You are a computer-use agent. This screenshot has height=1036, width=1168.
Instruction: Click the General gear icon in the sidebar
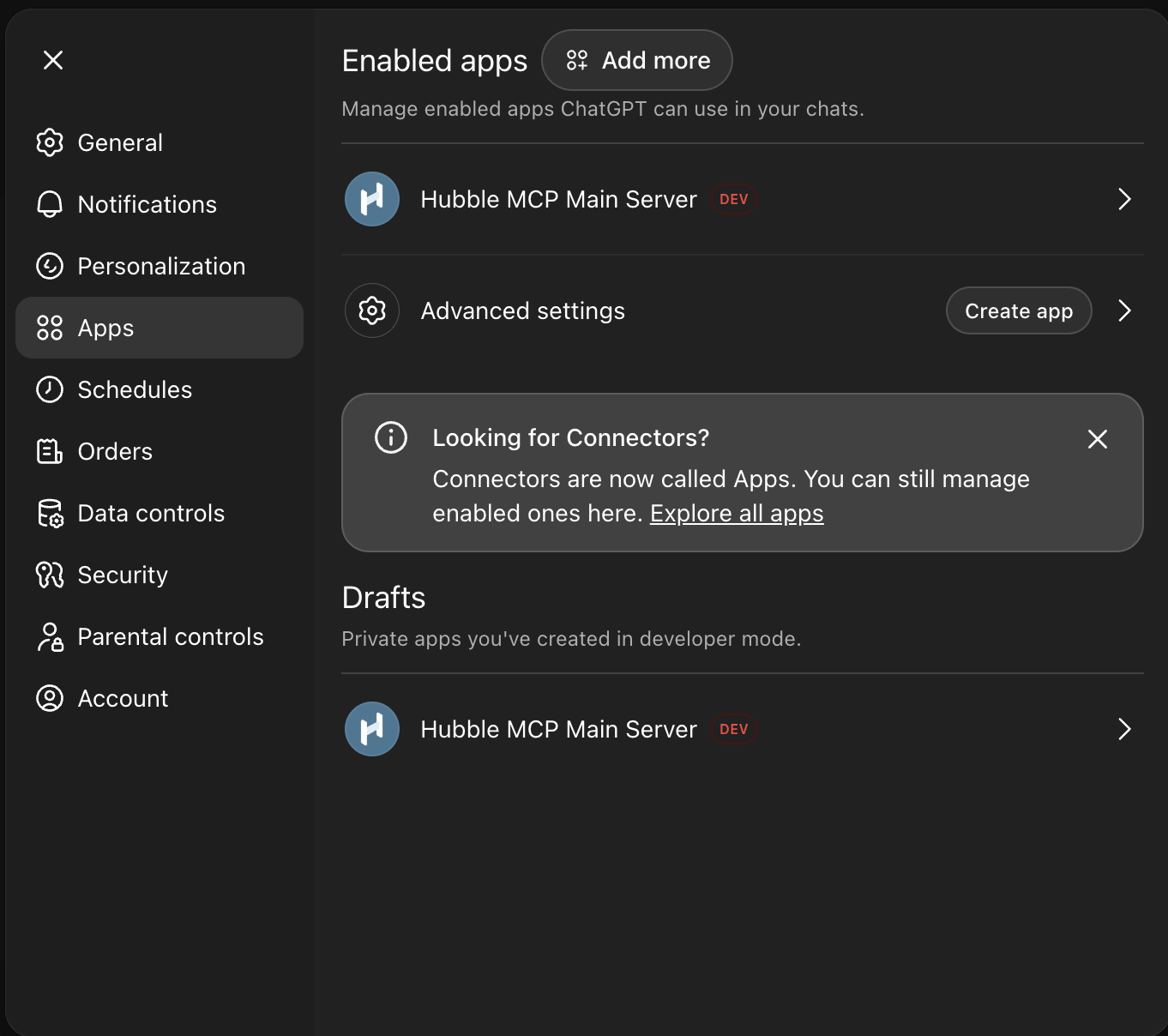[x=50, y=142]
